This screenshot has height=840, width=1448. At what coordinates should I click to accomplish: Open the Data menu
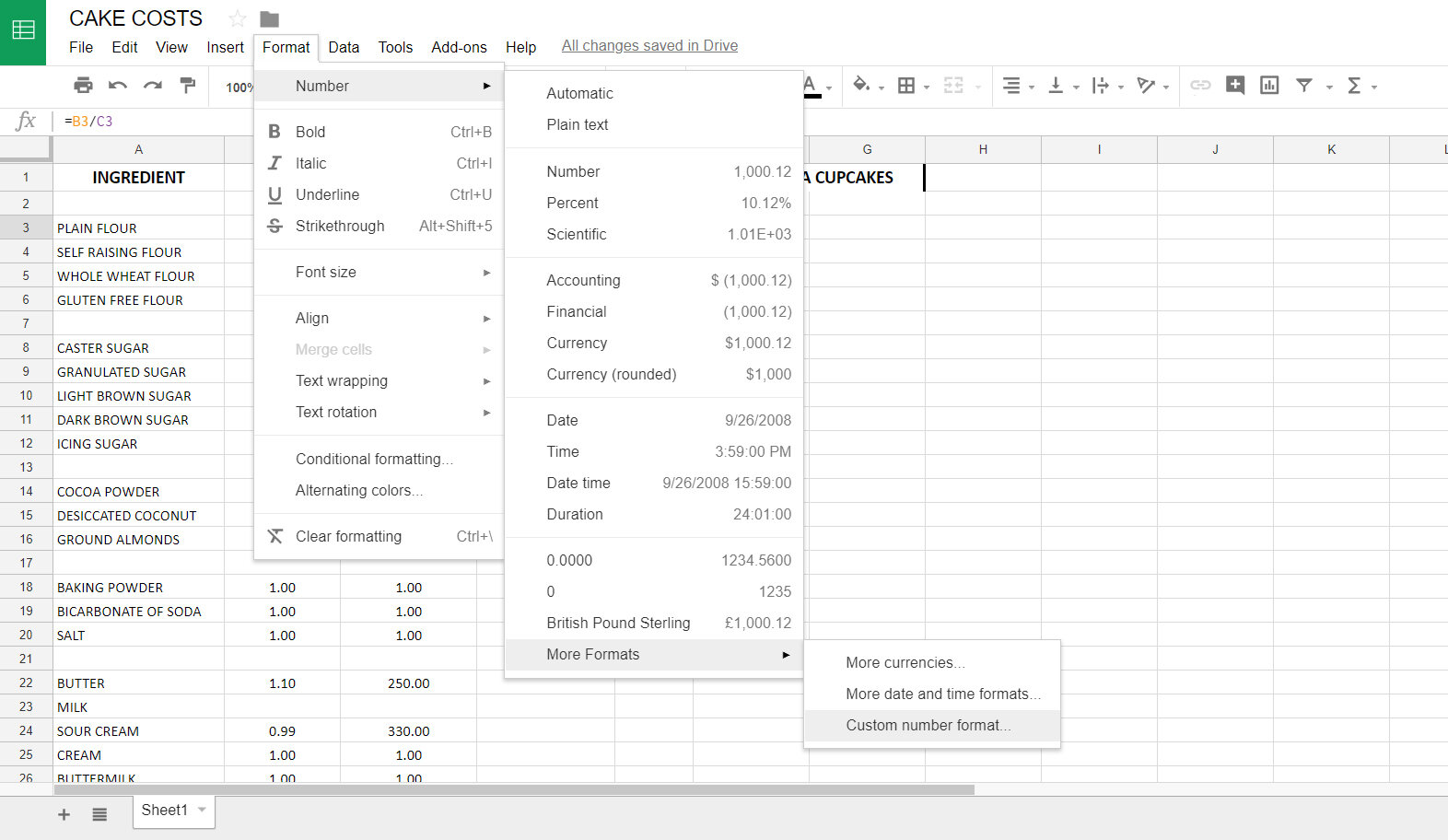point(344,47)
